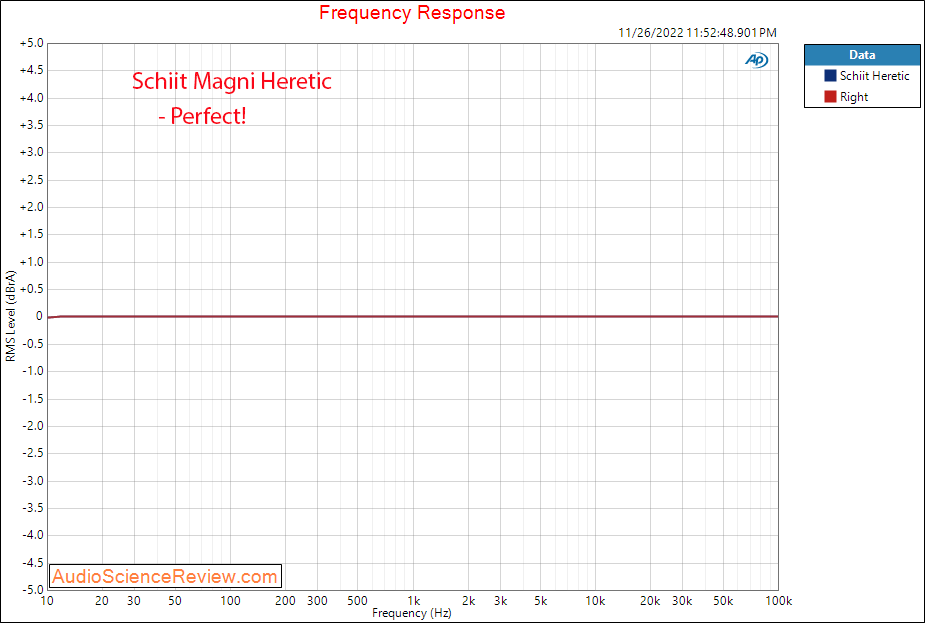Click the 11/26/2022 timestamp text
925x623 pixels.
coord(697,33)
